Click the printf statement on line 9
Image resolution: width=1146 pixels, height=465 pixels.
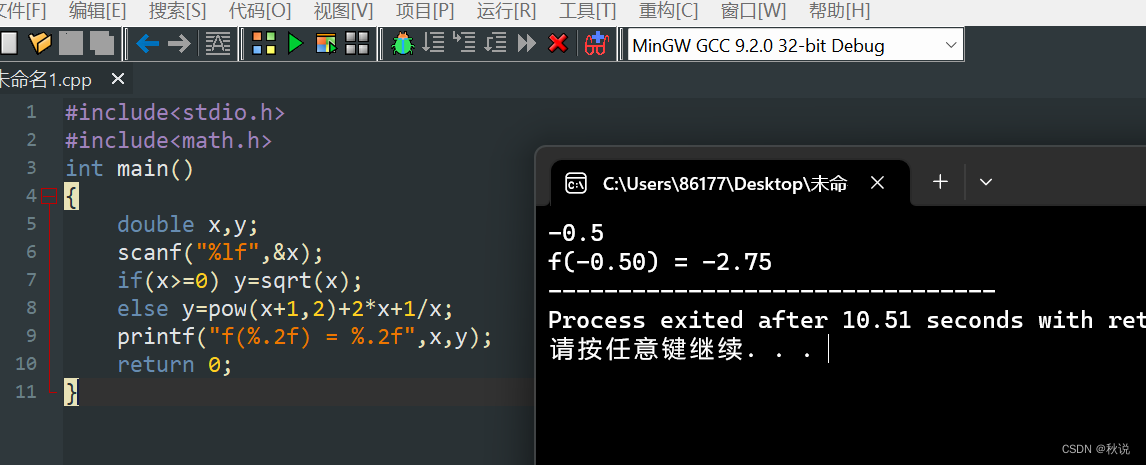click(x=304, y=336)
